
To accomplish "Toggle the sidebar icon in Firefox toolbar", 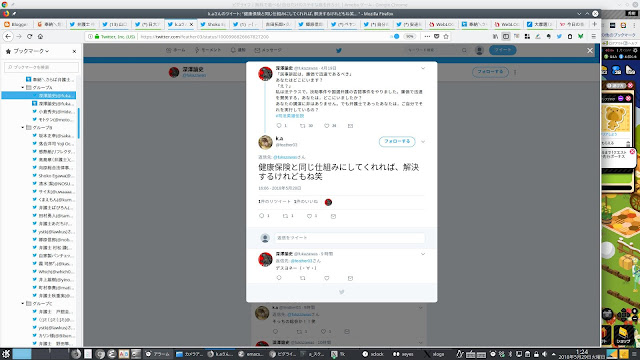I will tap(506, 36).
